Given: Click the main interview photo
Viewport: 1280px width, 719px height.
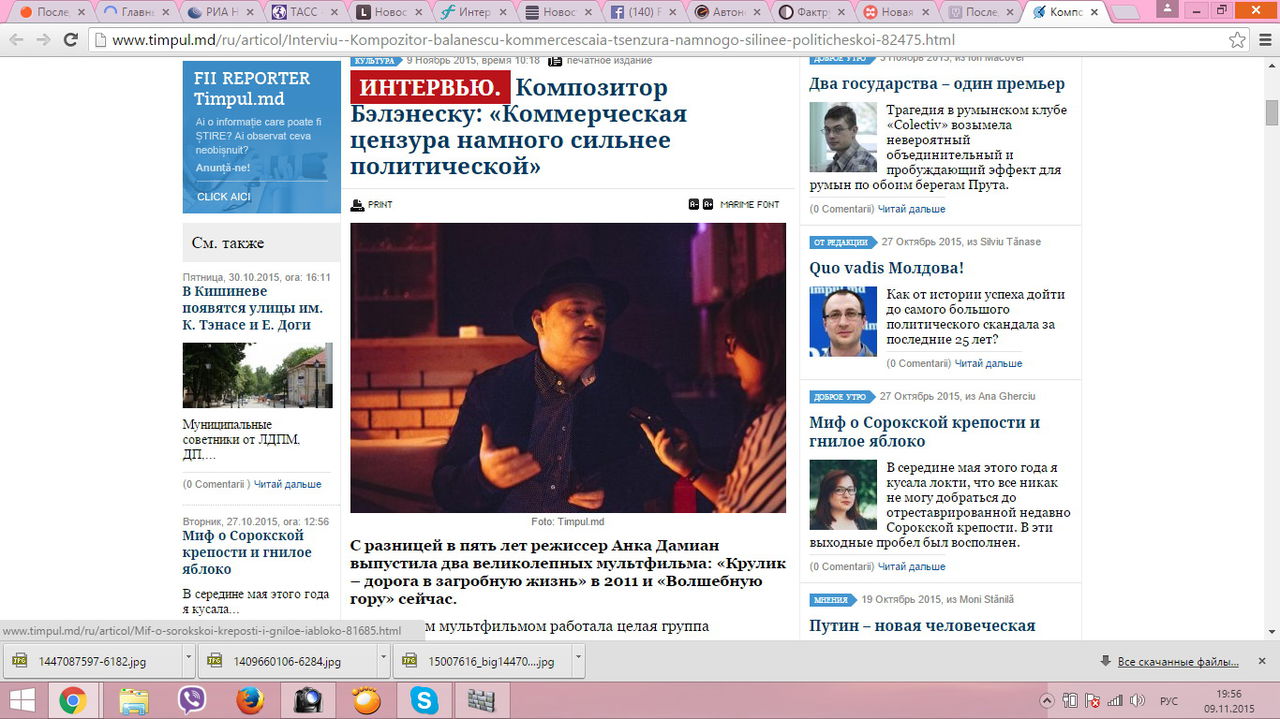Looking at the screenshot, I should [568, 368].
